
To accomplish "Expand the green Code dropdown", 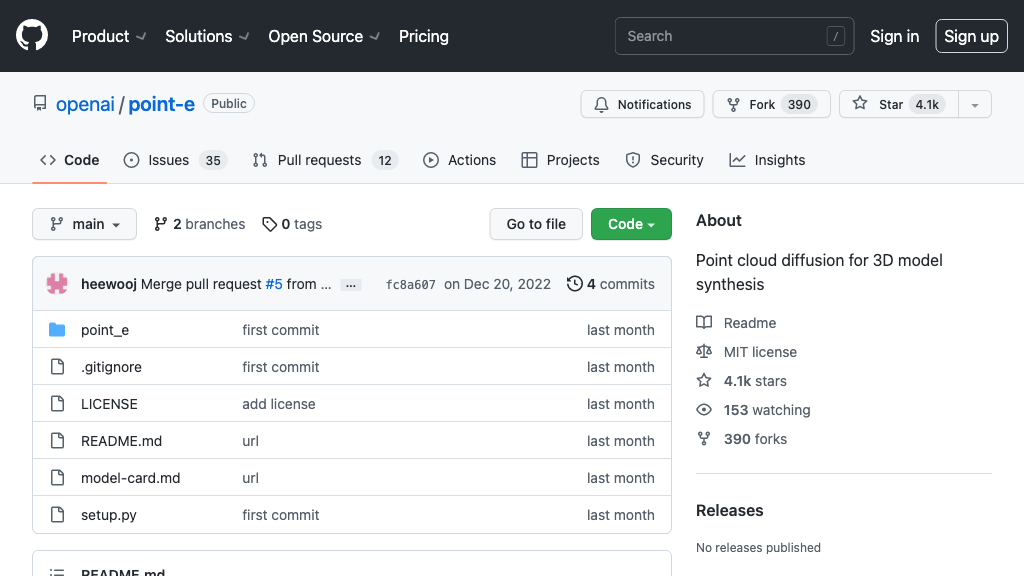I will coord(631,224).
